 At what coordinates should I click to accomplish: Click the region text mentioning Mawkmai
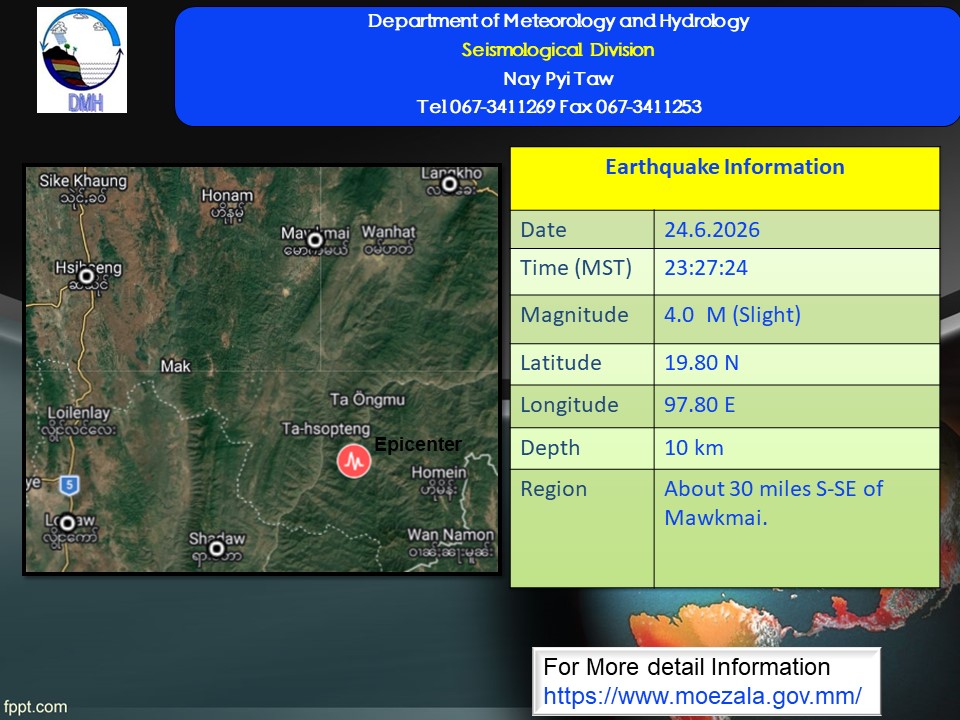[x=774, y=503]
